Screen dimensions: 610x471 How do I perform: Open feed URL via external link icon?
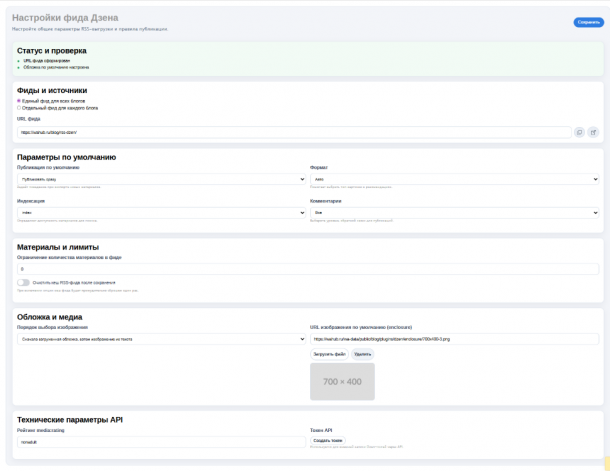pyautogui.click(x=593, y=132)
